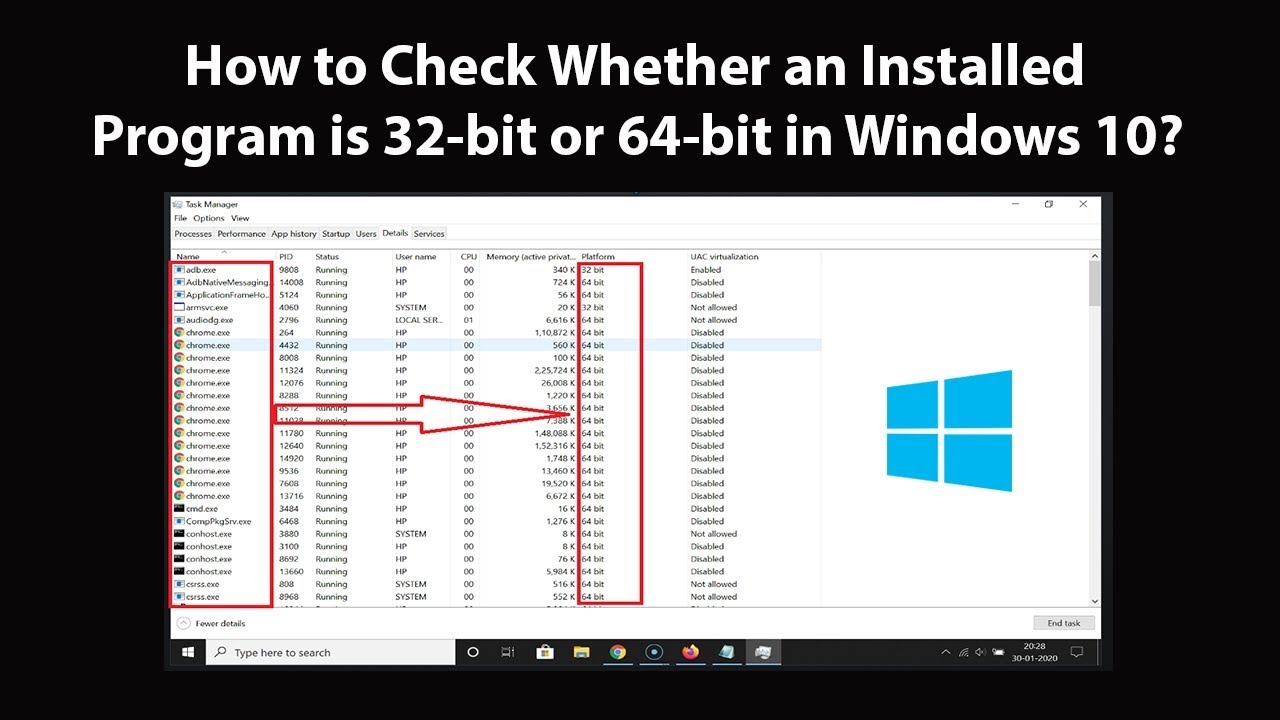Select conhost.exe row with PID 13660
This screenshot has width=1280, height=720.
tap(497, 572)
